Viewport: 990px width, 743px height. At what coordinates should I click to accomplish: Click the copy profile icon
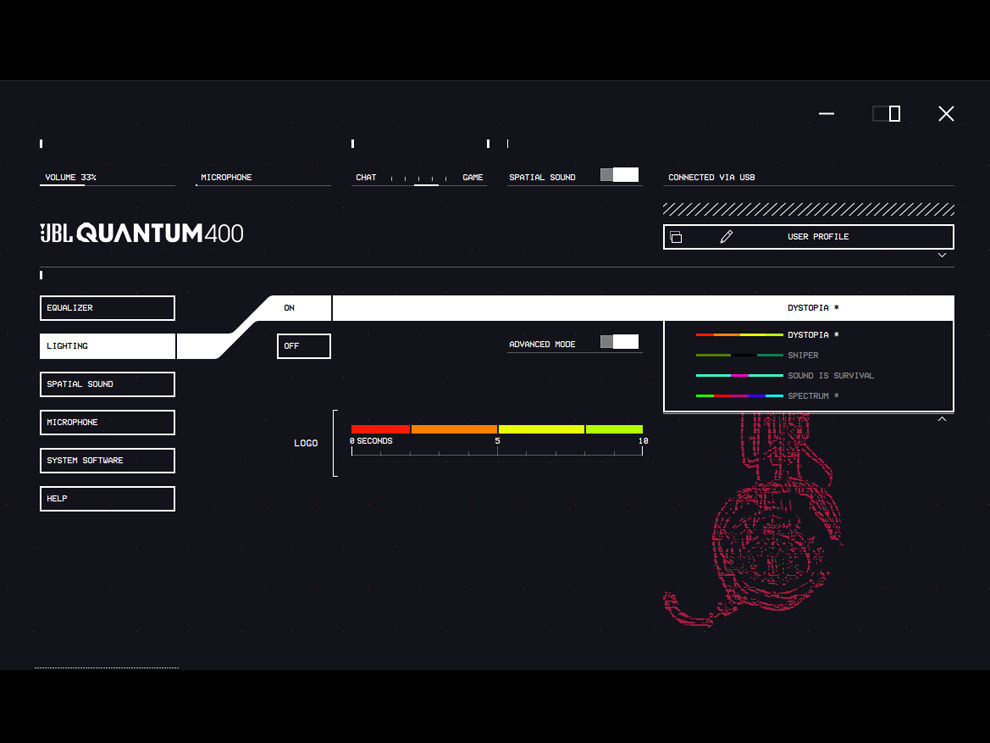[676, 237]
